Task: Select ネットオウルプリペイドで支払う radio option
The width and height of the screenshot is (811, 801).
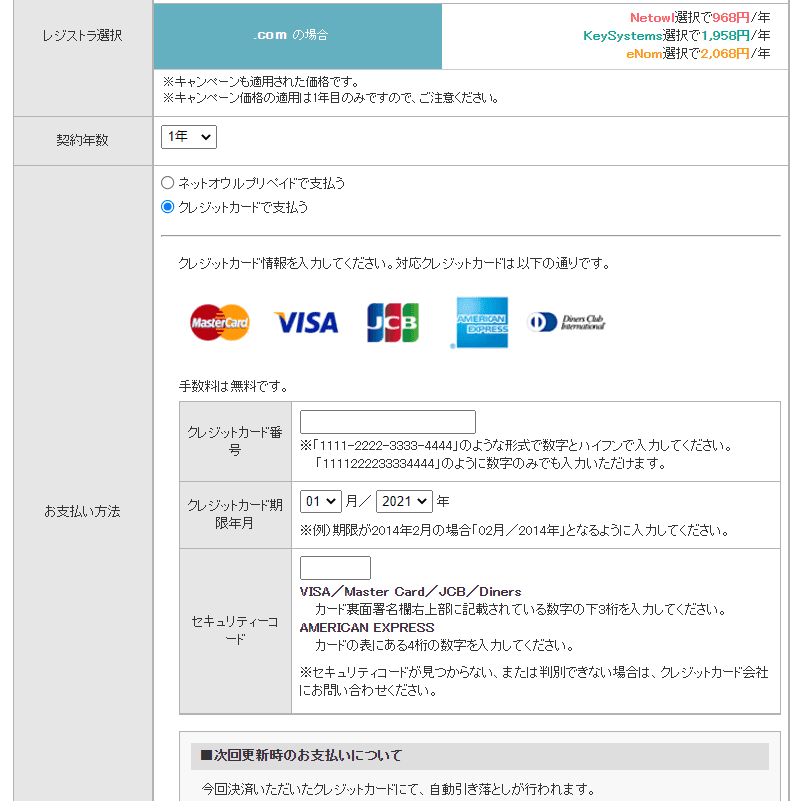Action: click(x=168, y=183)
